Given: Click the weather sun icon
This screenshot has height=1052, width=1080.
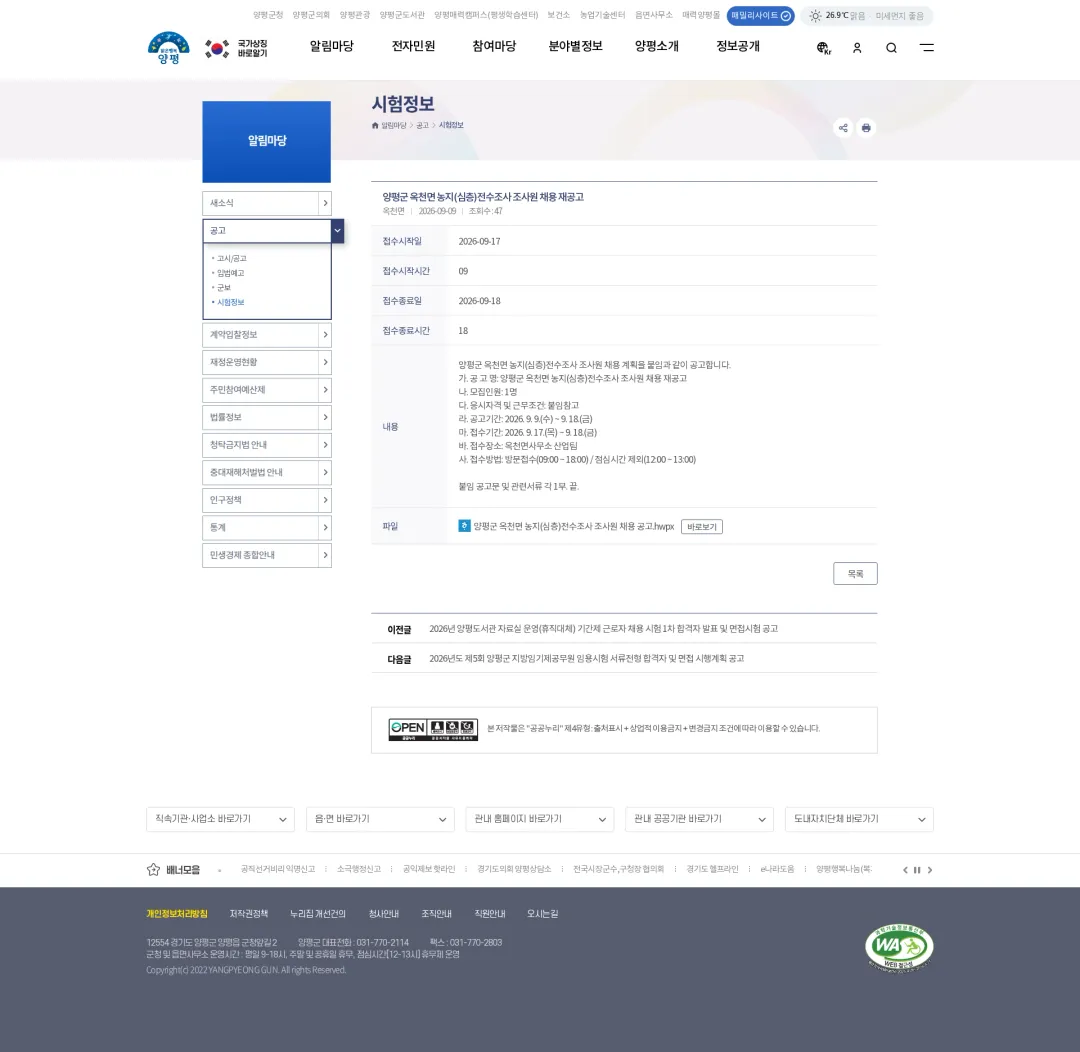Looking at the screenshot, I should [x=816, y=16].
